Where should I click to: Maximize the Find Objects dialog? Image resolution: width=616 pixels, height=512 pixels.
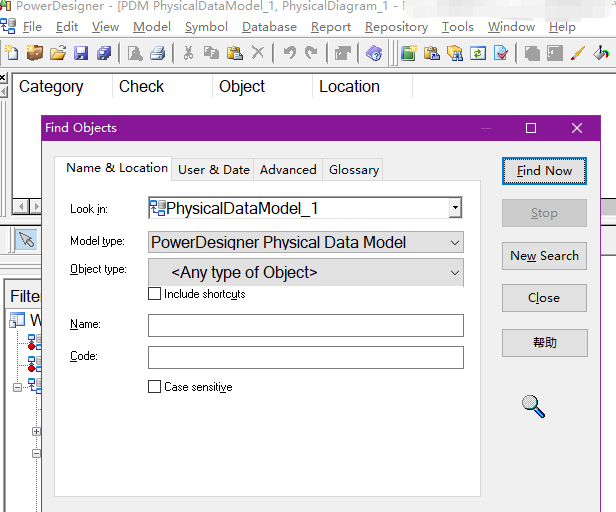coord(531,128)
